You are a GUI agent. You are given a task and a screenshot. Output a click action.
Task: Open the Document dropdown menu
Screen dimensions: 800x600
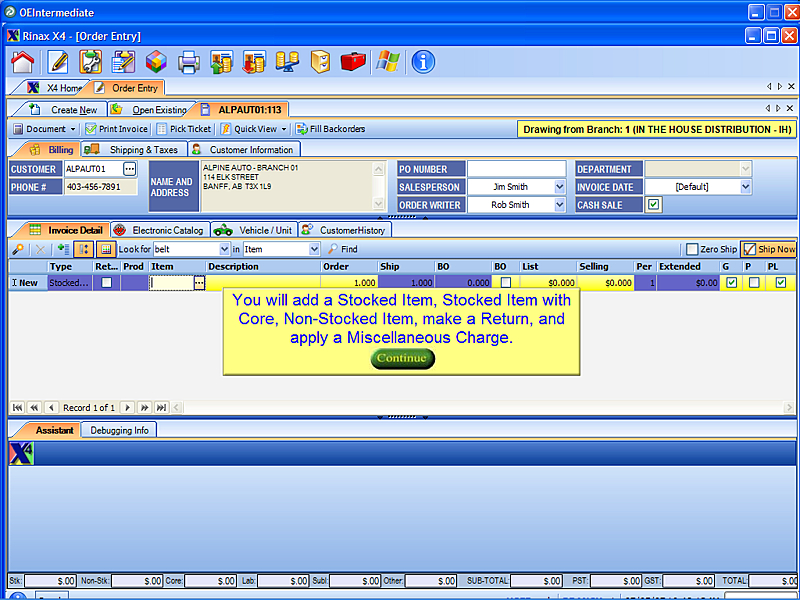click(x=45, y=129)
